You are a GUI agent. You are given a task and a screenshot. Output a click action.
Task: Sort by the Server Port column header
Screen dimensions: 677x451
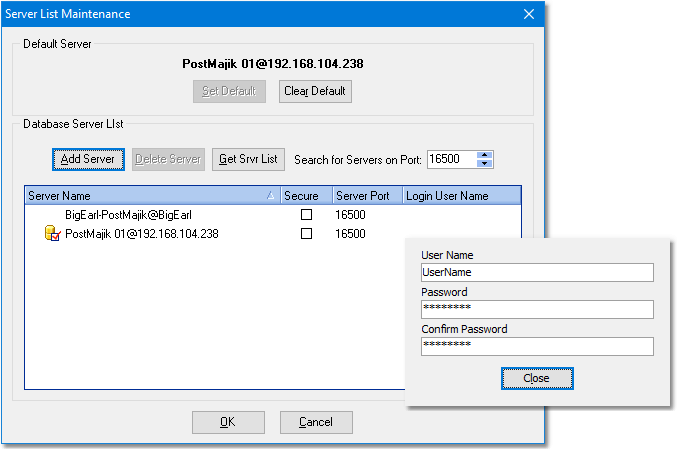click(x=368, y=196)
